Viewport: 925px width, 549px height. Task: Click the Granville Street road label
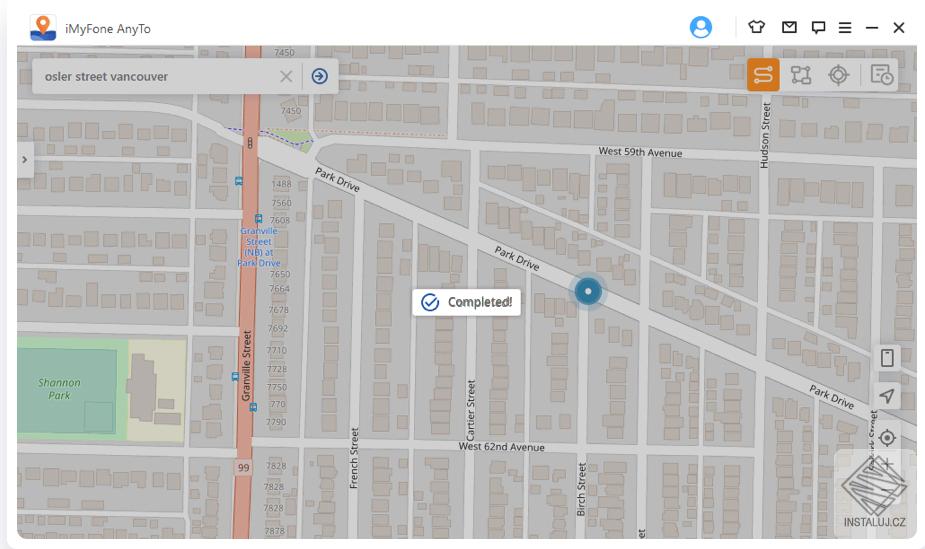tap(247, 366)
